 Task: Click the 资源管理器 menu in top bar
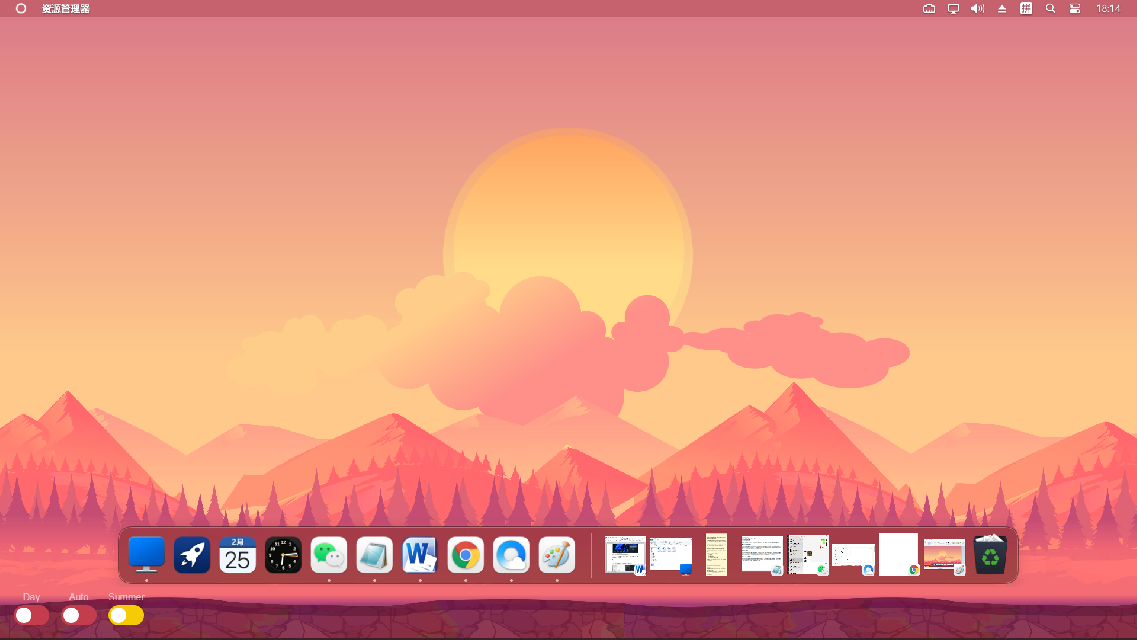[66, 8]
